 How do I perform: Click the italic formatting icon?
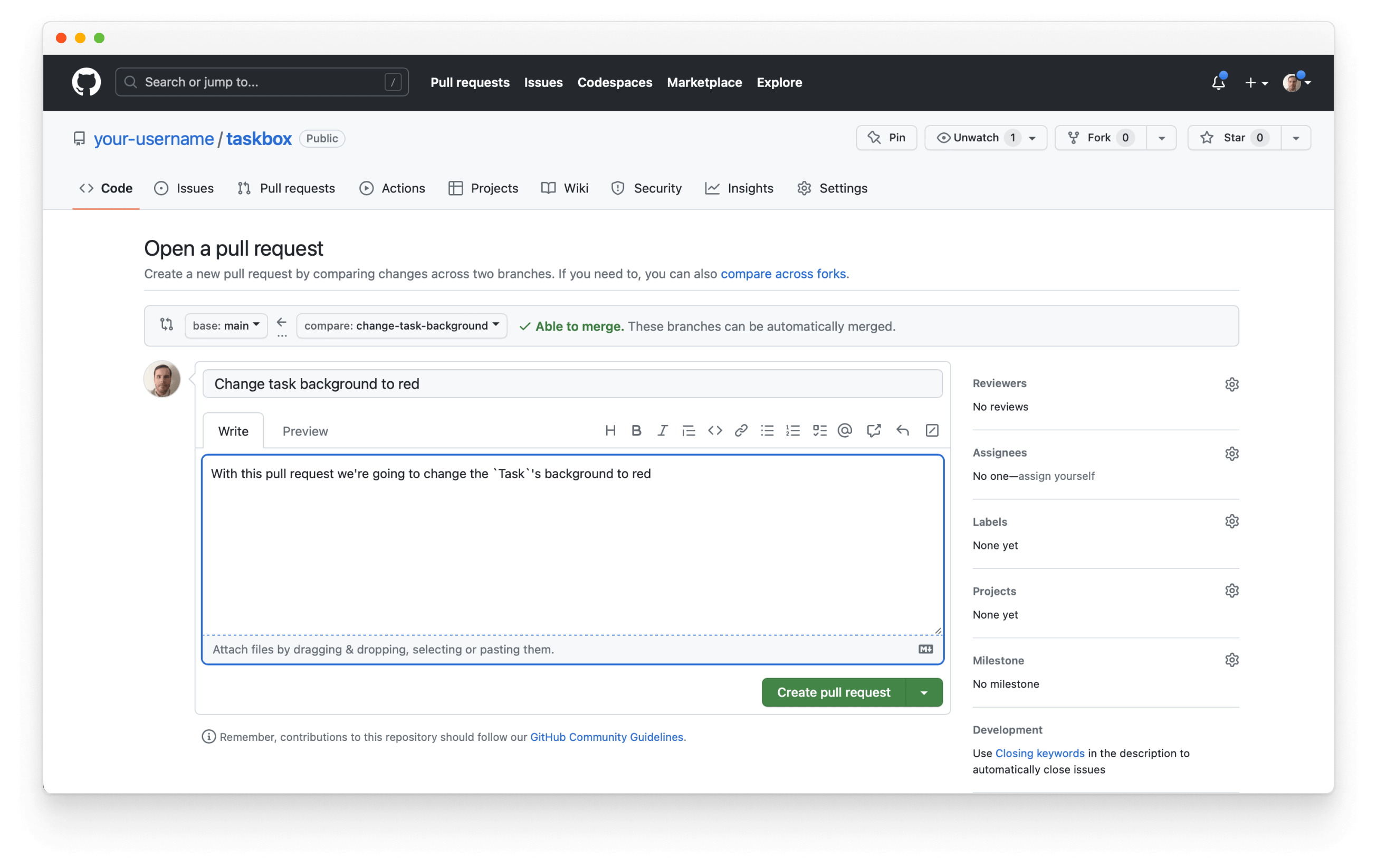[x=662, y=430]
